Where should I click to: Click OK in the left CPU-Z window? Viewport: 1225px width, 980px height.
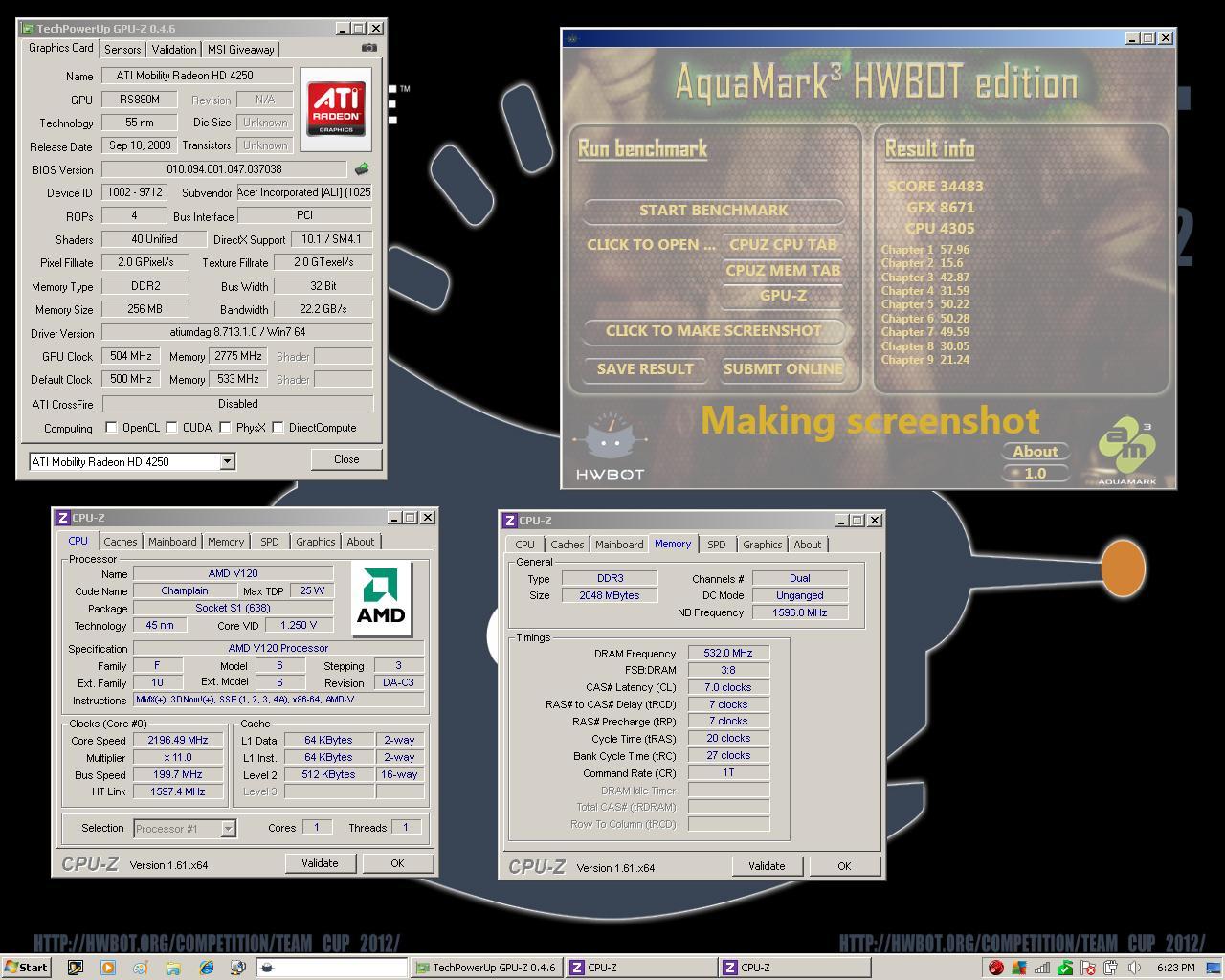pyautogui.click(x=397, y=863)
